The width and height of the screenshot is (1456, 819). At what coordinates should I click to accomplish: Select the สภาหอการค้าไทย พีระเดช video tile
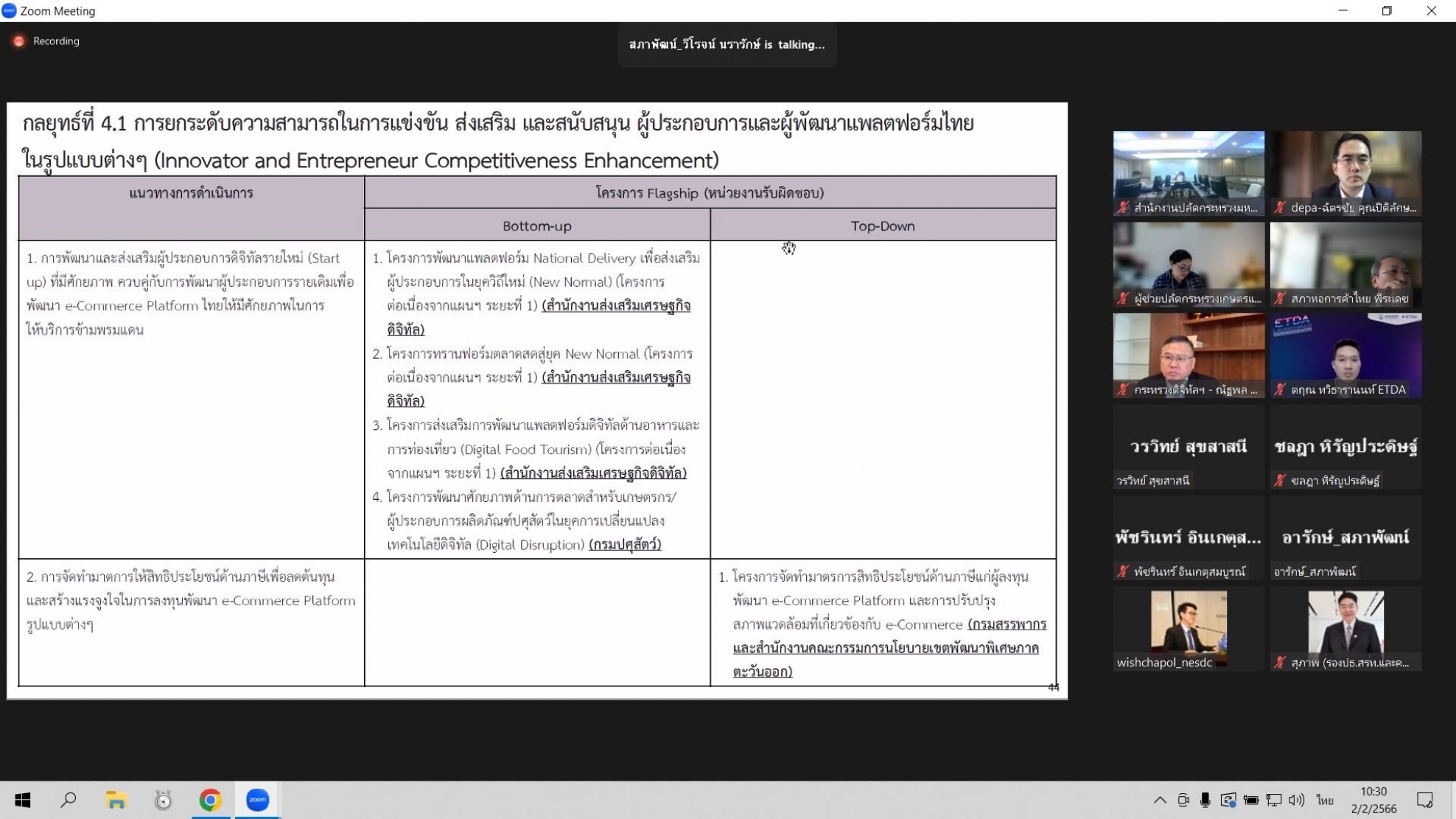(1345, 265)
